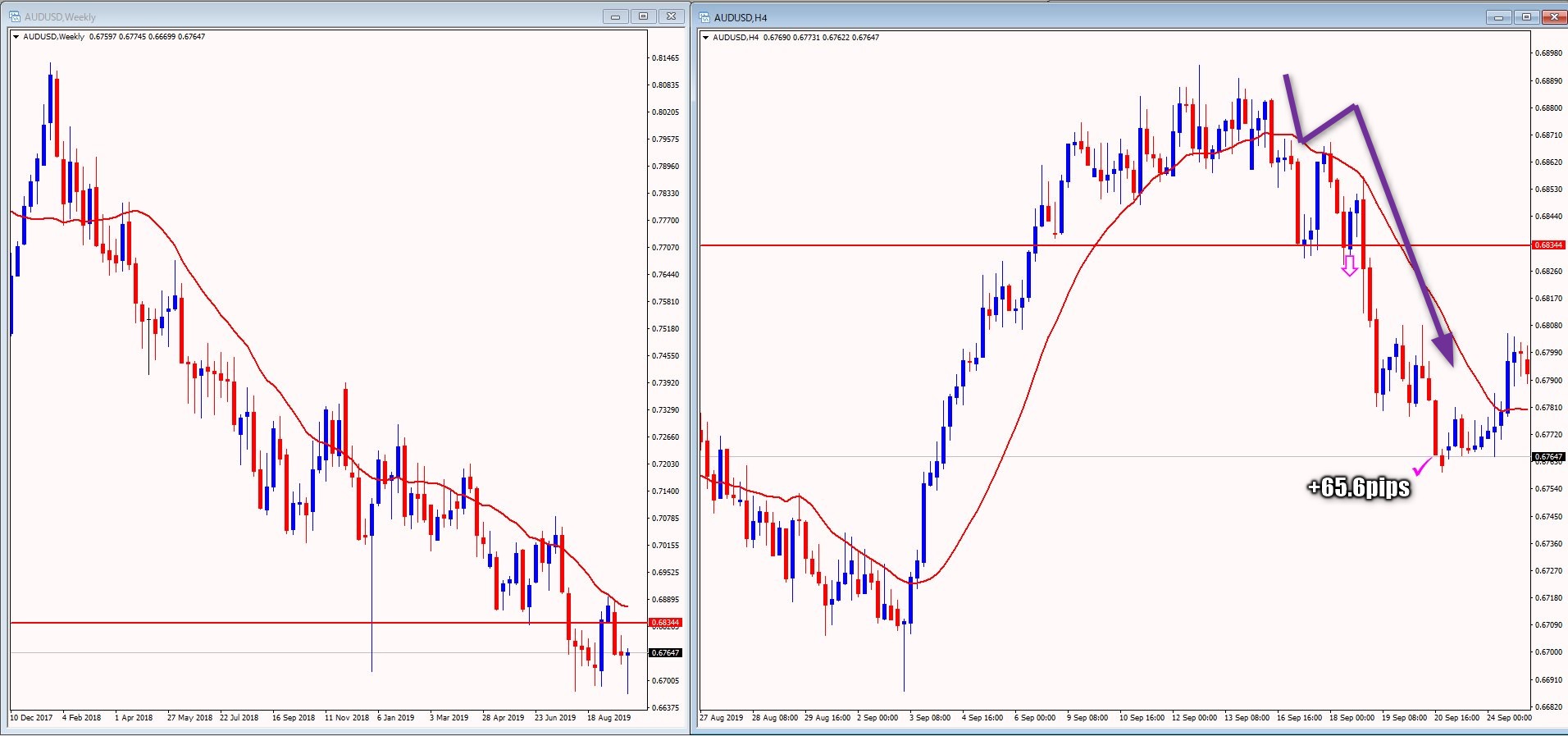Click the AUDUSD,Weekly window chart icon
Screen dimensions: 1568x736
tap(15, 16)
